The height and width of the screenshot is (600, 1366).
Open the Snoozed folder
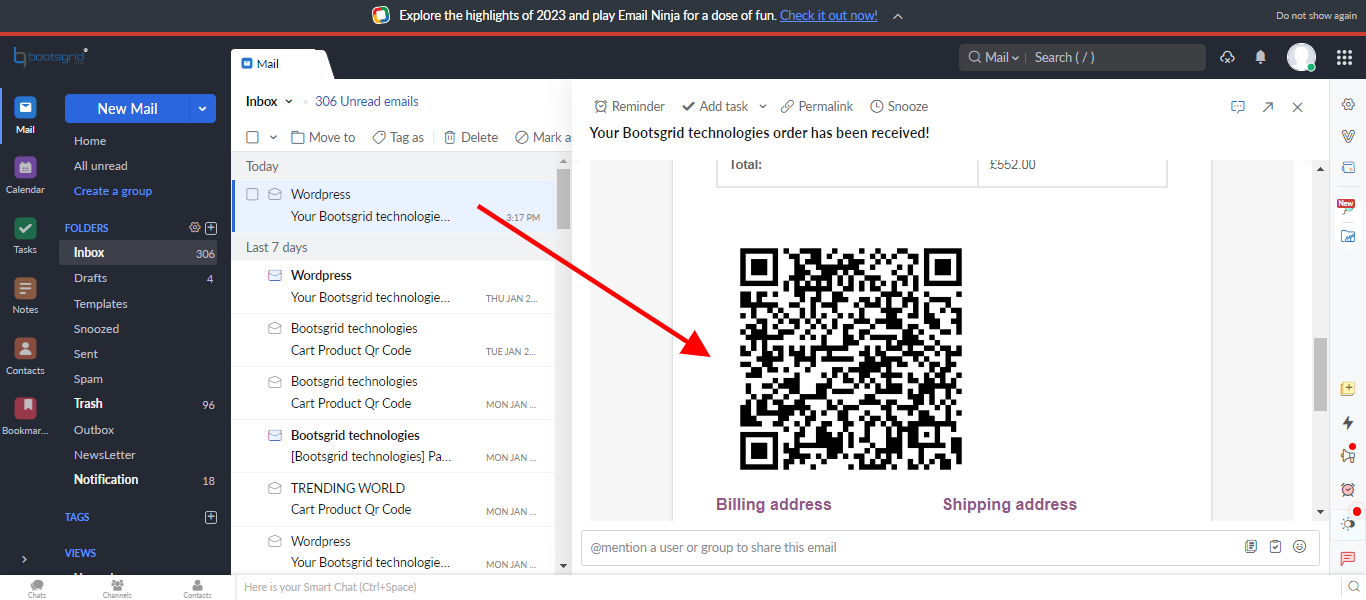[x=138, y=329]
